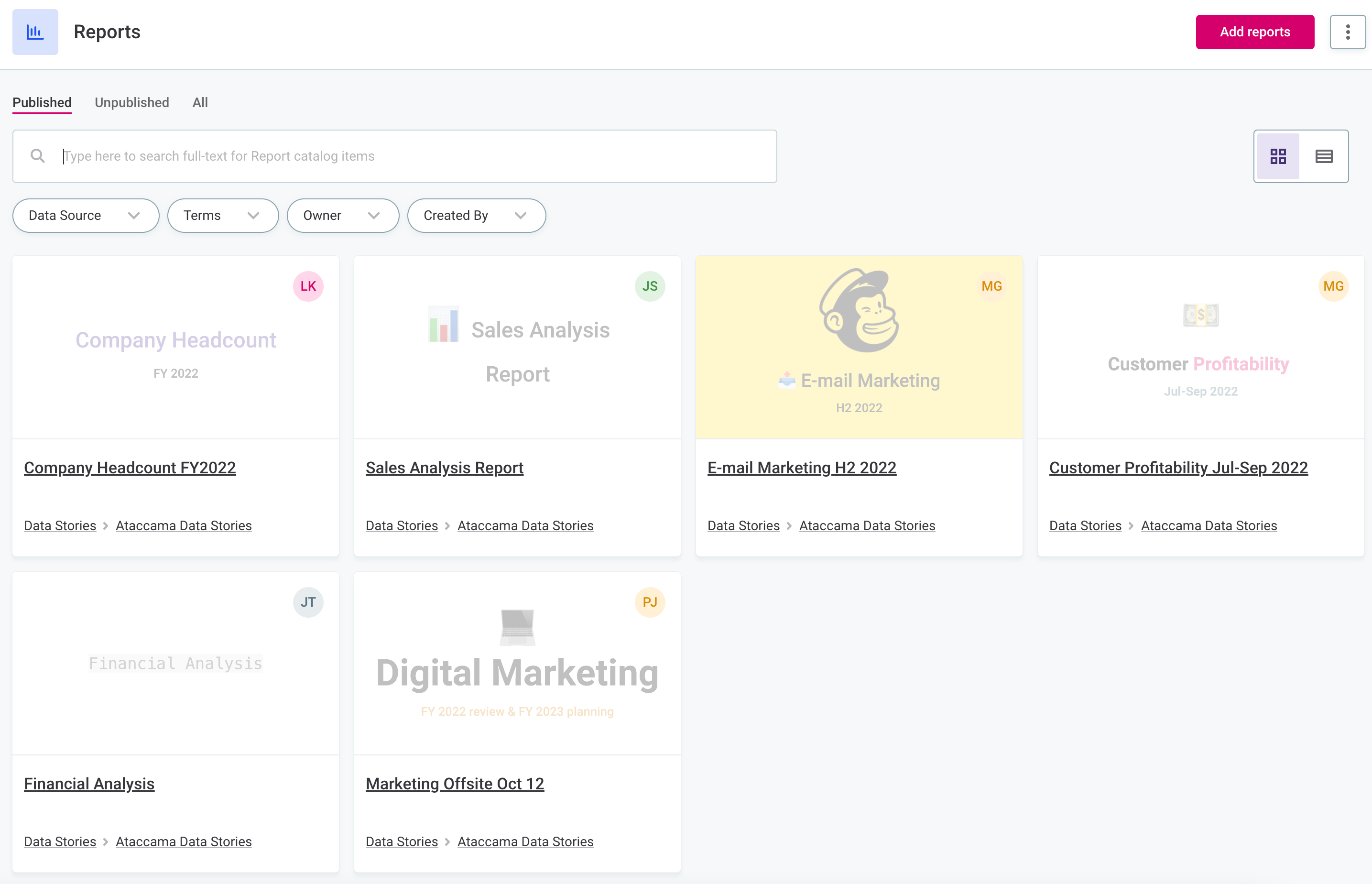Click the Reports bar-chart icon in header
Viewport: 1372px width, 884px height.
(35, 32)
